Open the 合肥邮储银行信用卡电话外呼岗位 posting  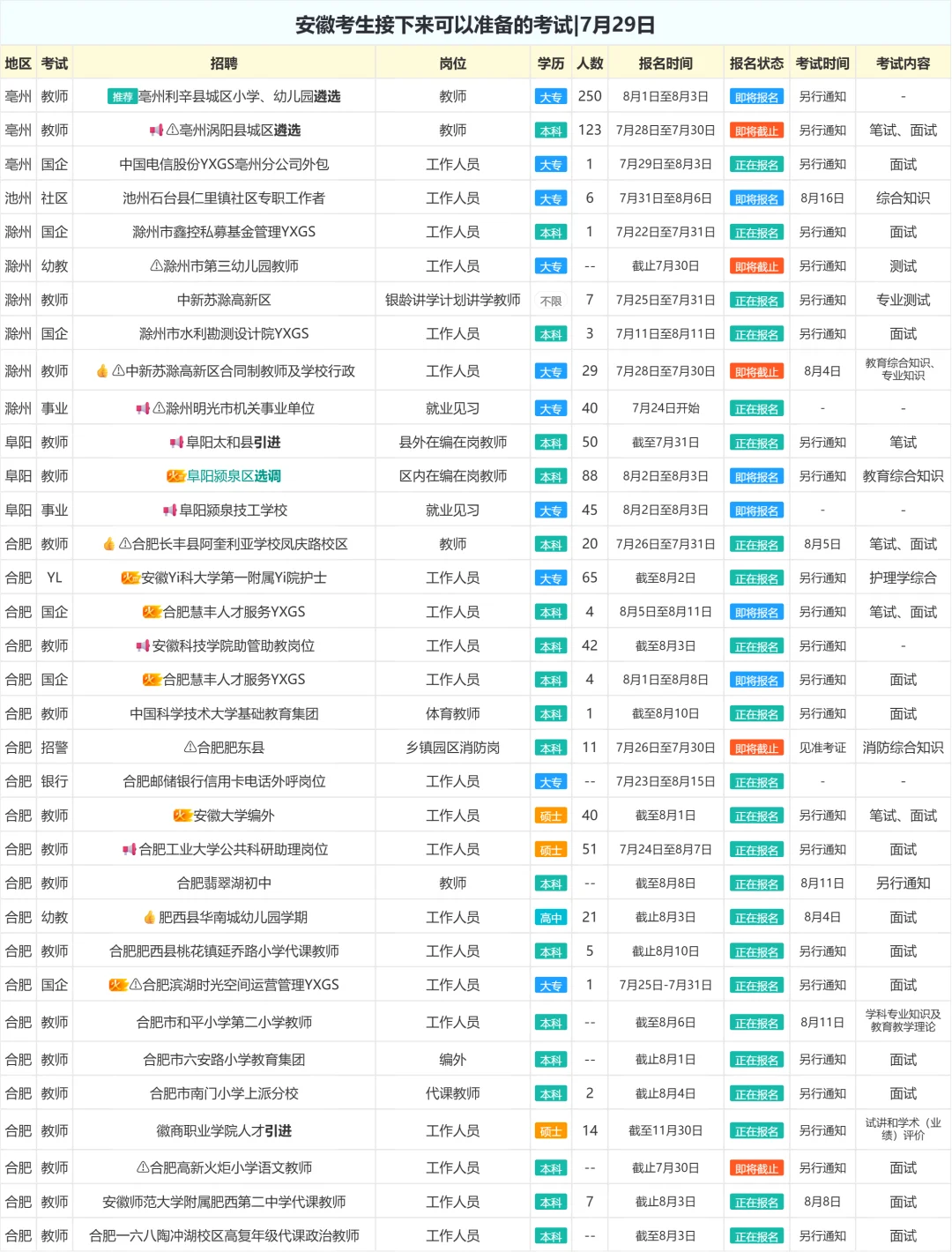224,782
